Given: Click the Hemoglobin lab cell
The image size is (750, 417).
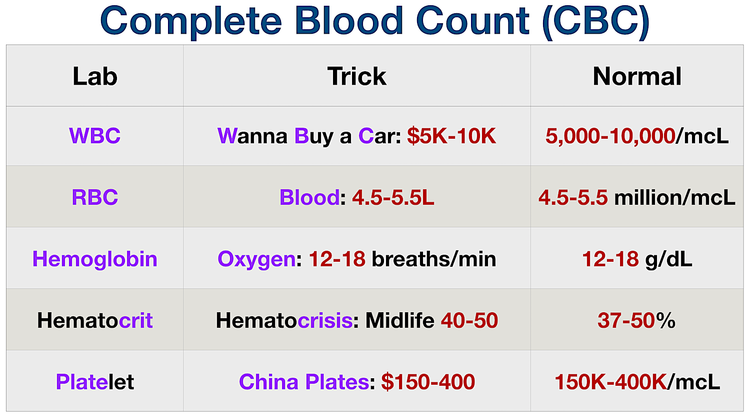Looking at the screenshot, I should [x=95, y=259].
